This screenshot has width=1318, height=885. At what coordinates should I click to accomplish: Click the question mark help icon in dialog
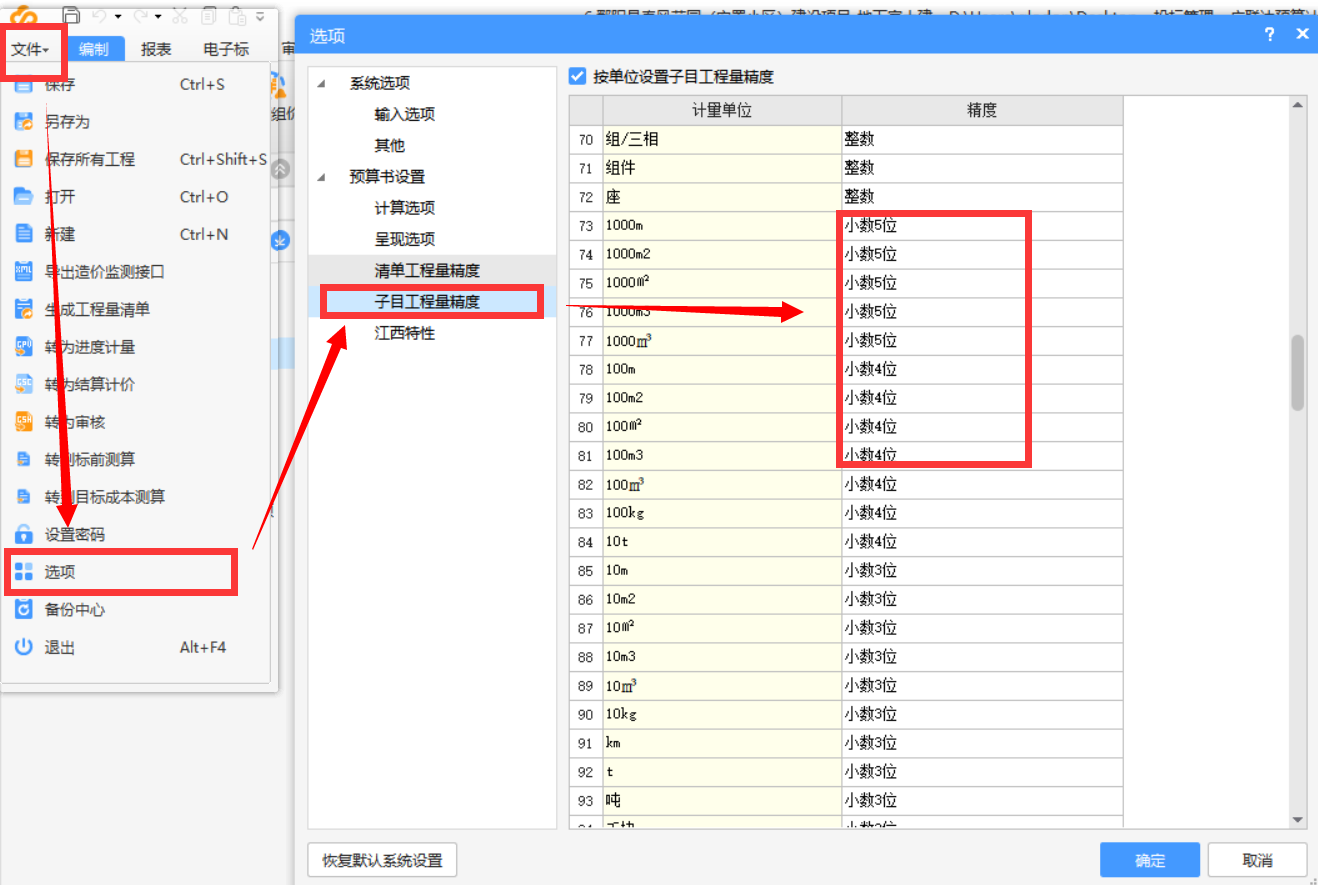point(1270,34)
